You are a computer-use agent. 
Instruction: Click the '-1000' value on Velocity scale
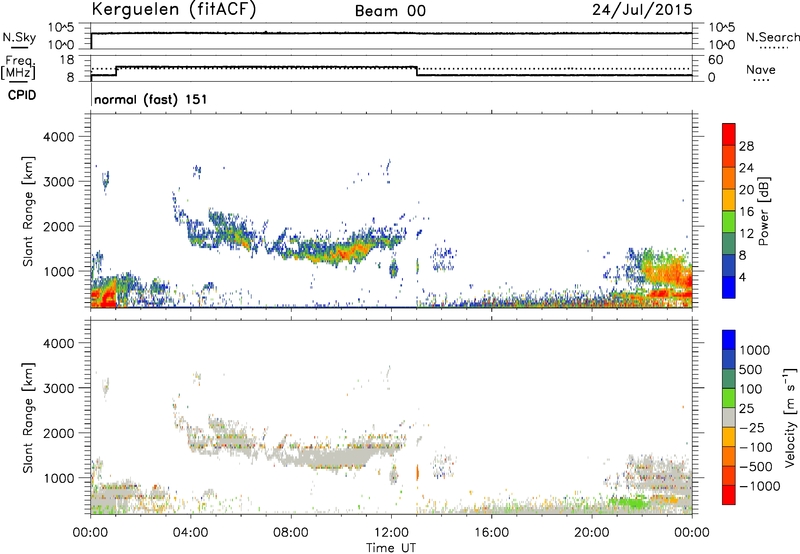(x=760, y=486)
